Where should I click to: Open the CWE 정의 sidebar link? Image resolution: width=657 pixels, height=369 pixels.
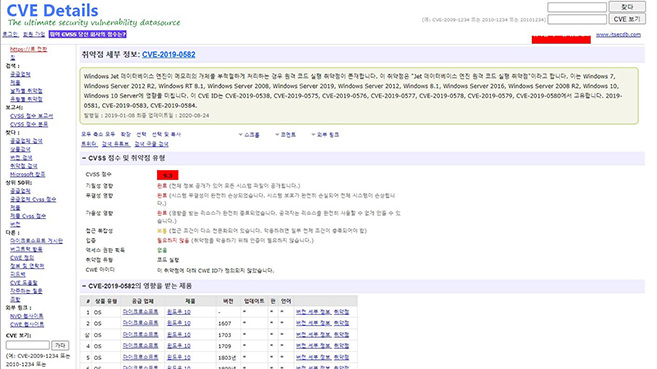22,258
